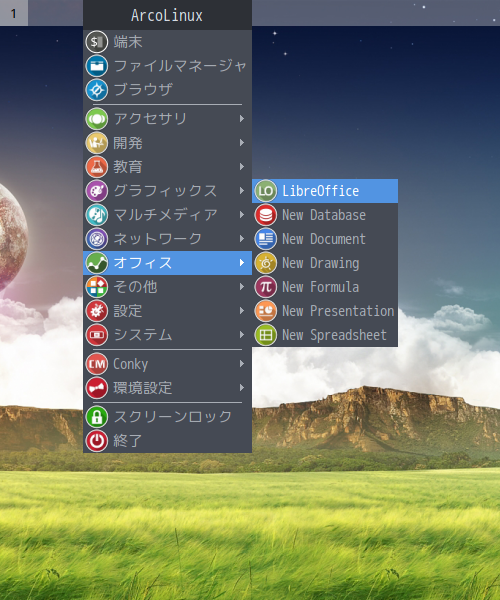Click the その他 colored blocks icon
The height and width of the screenshot is (600, 500).
[x=96, y=287]
